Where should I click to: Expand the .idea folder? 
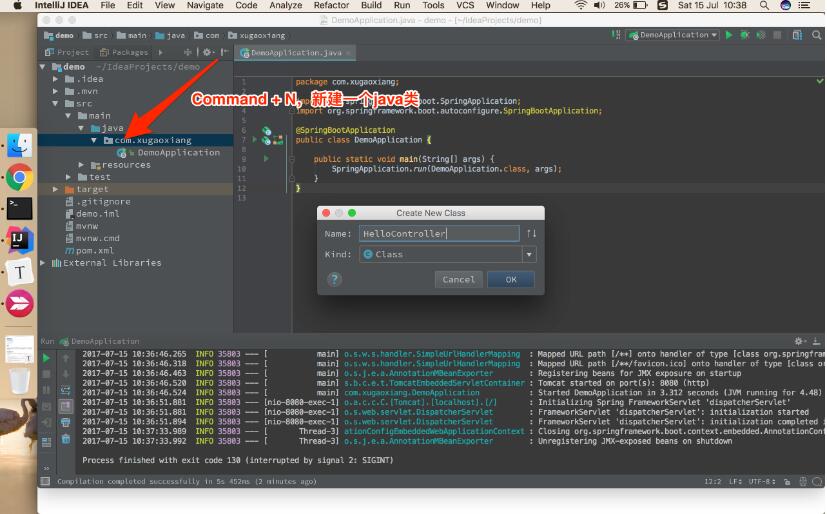click(x=55, y=79)
